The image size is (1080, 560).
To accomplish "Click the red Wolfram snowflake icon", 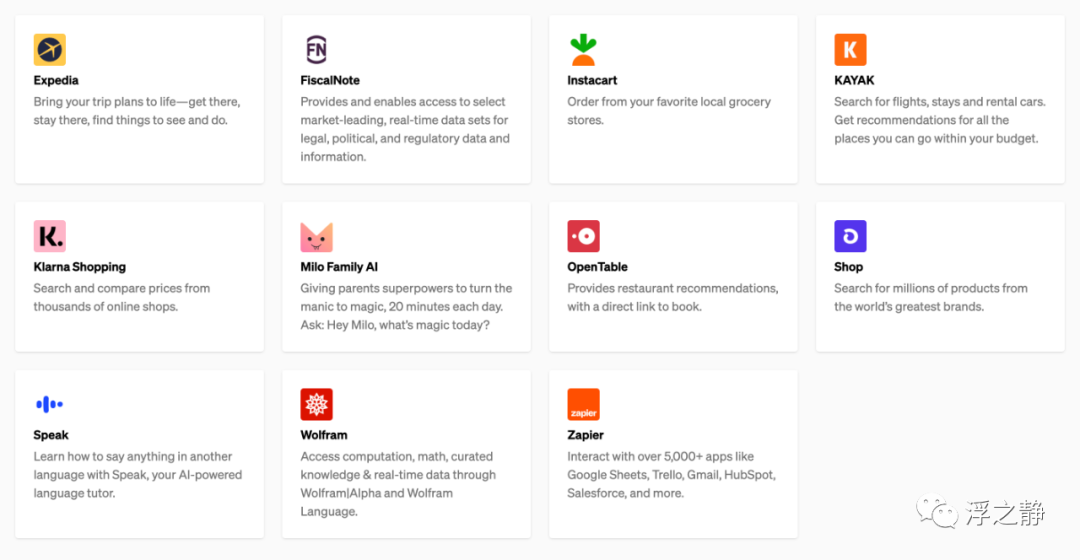I will point(316,404).
